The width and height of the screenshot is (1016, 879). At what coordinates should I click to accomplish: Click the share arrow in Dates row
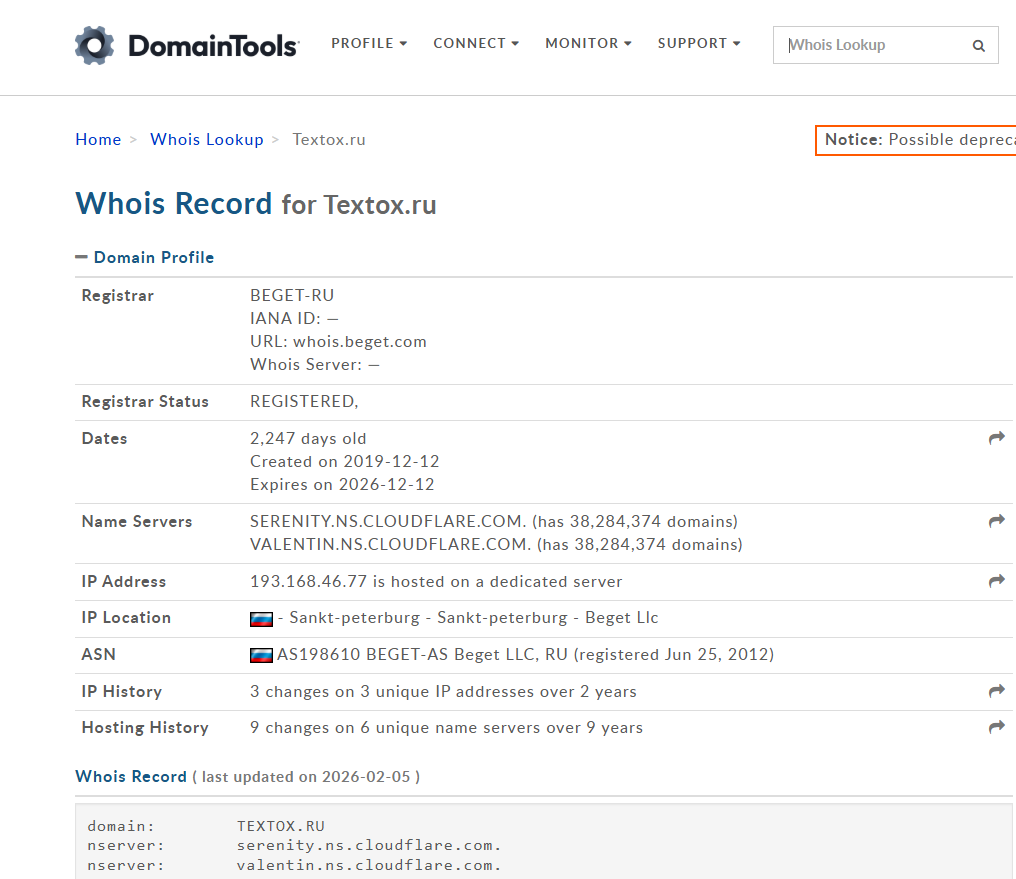997,438
